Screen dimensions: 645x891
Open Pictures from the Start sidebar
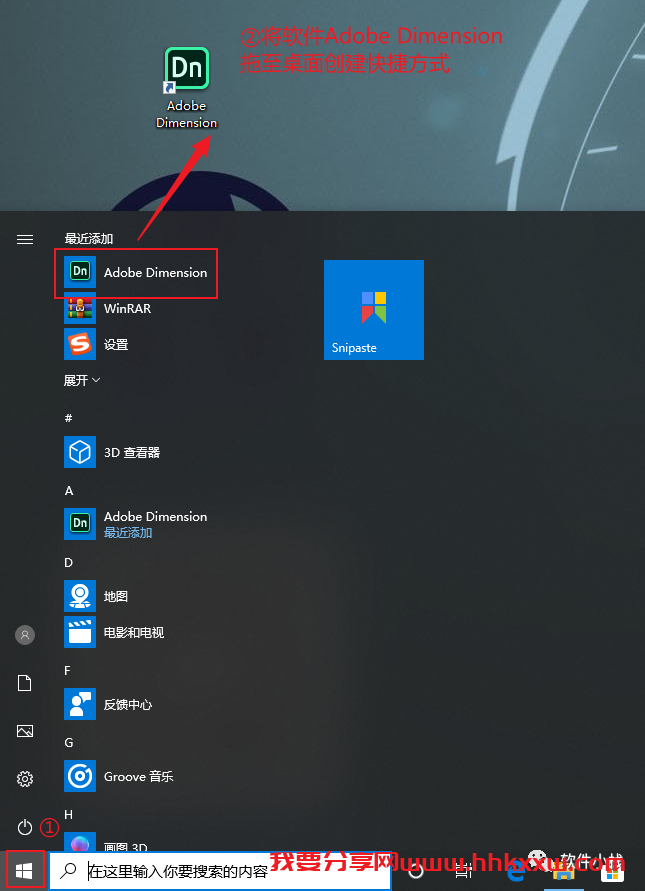coord(25,731)
